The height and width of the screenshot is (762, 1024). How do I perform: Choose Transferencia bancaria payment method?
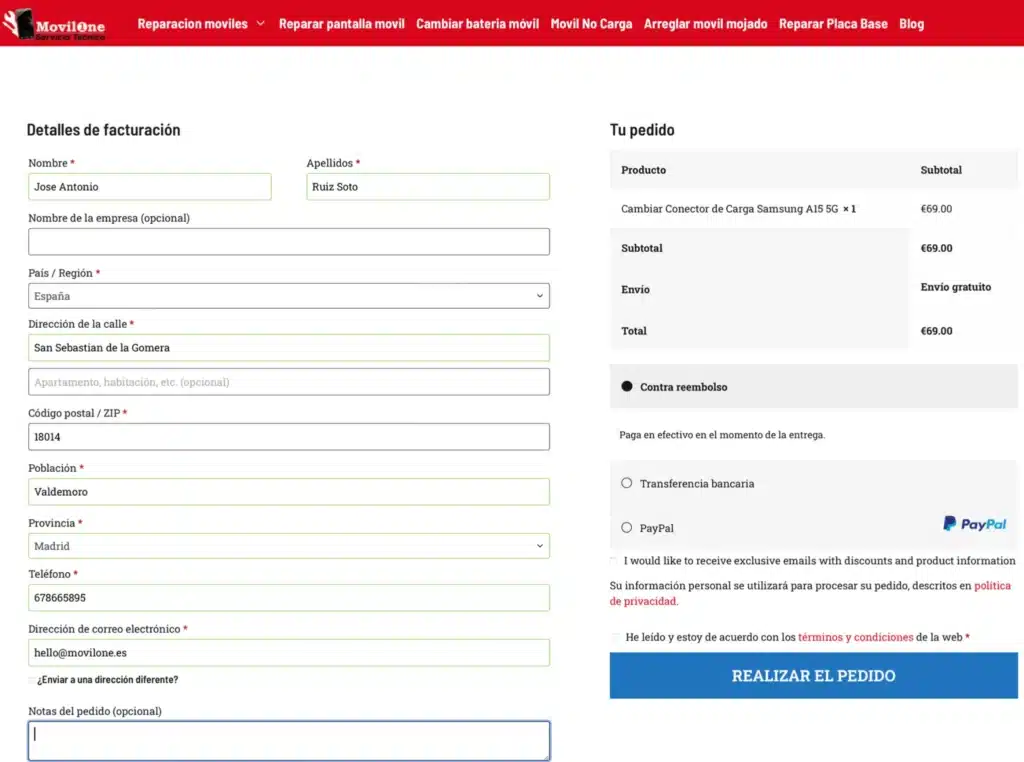pyautogui.click(x=627, y=483)
